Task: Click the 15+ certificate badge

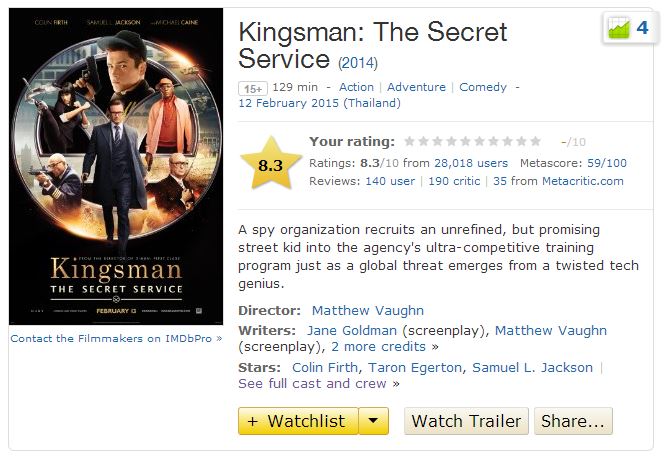Action: (252, 88)
